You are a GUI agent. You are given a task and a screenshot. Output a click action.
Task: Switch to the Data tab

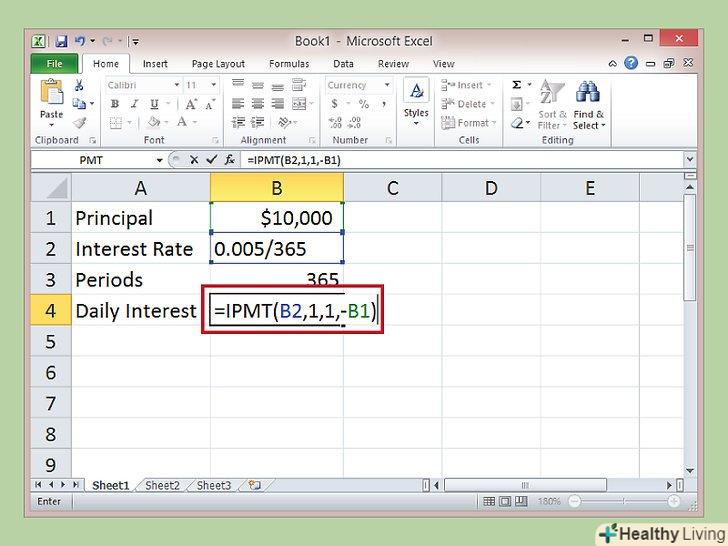click(x=343, y=64)
